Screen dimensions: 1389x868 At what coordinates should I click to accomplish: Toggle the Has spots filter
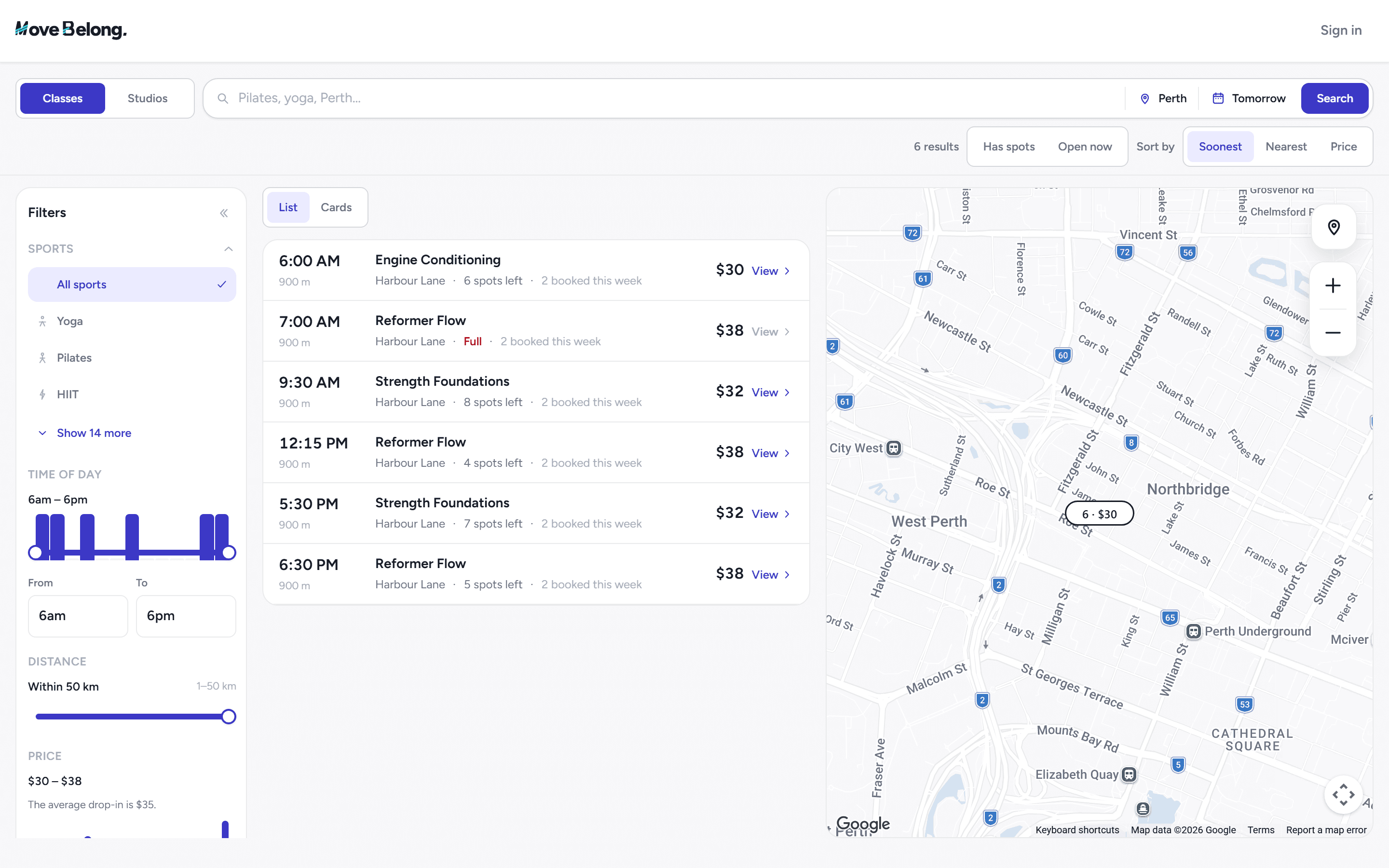(1008, 147)
